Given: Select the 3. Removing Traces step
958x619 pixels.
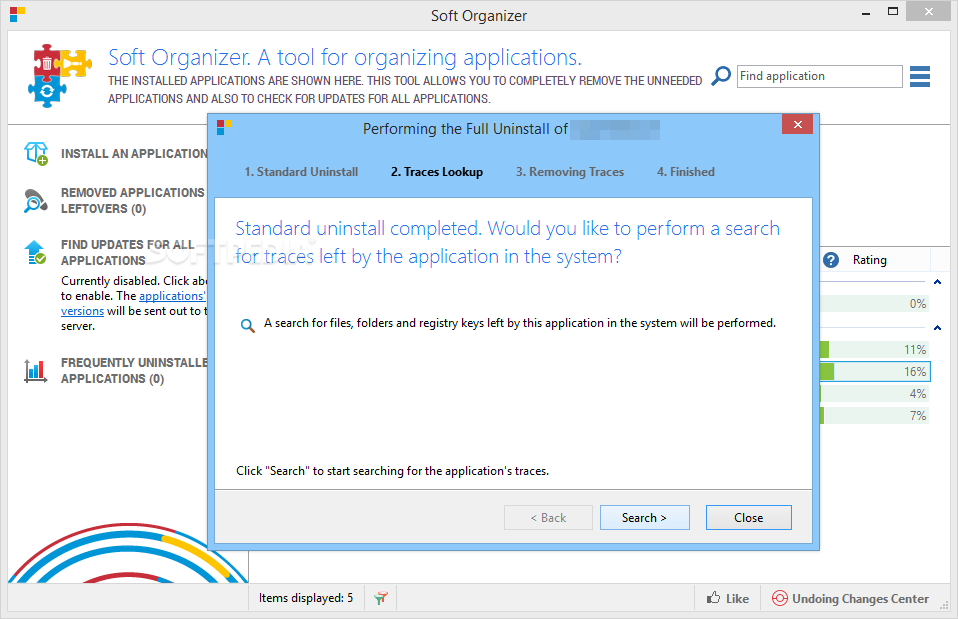Looking at the screenshot, I should [570, 172].
